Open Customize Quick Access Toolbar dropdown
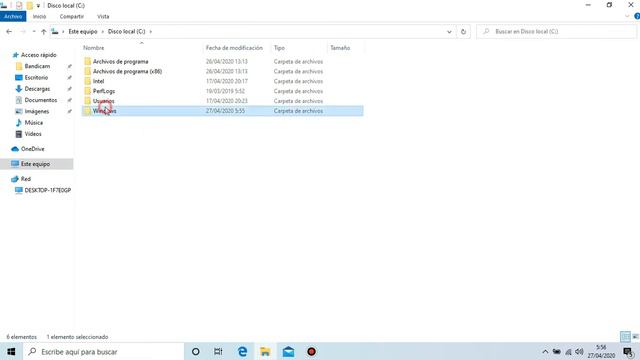Screen dimensions: 640x360 [x=38, y=6]
